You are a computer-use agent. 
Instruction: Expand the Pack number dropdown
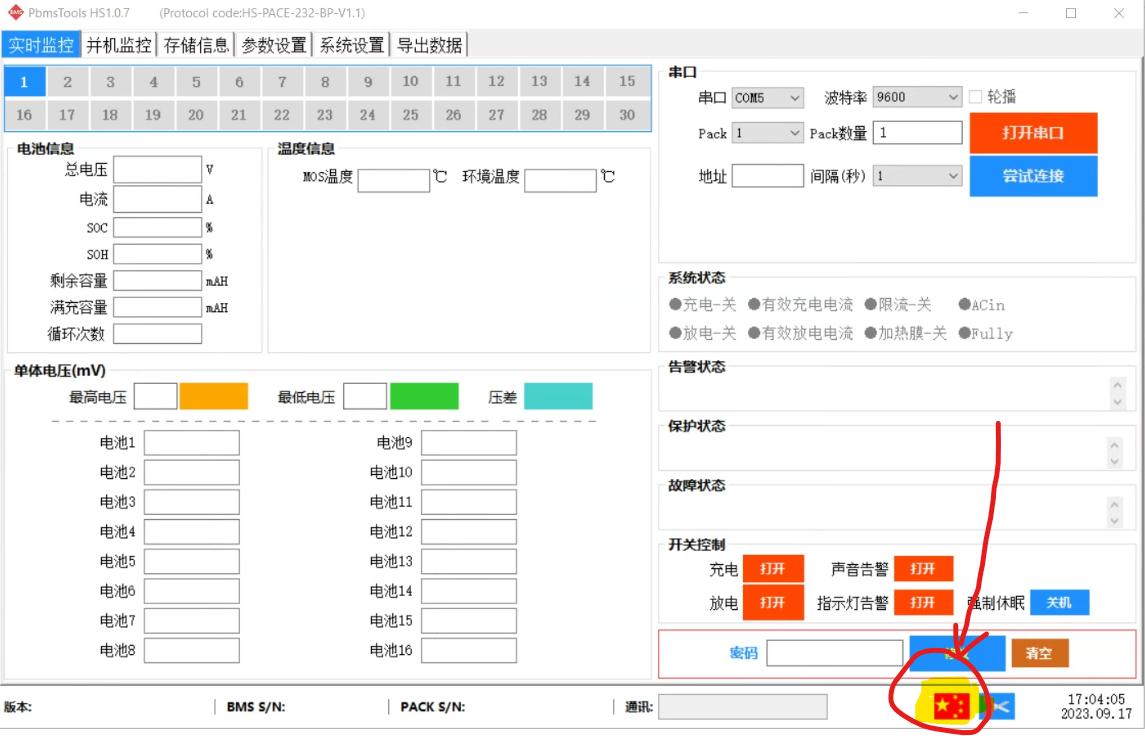767,133
